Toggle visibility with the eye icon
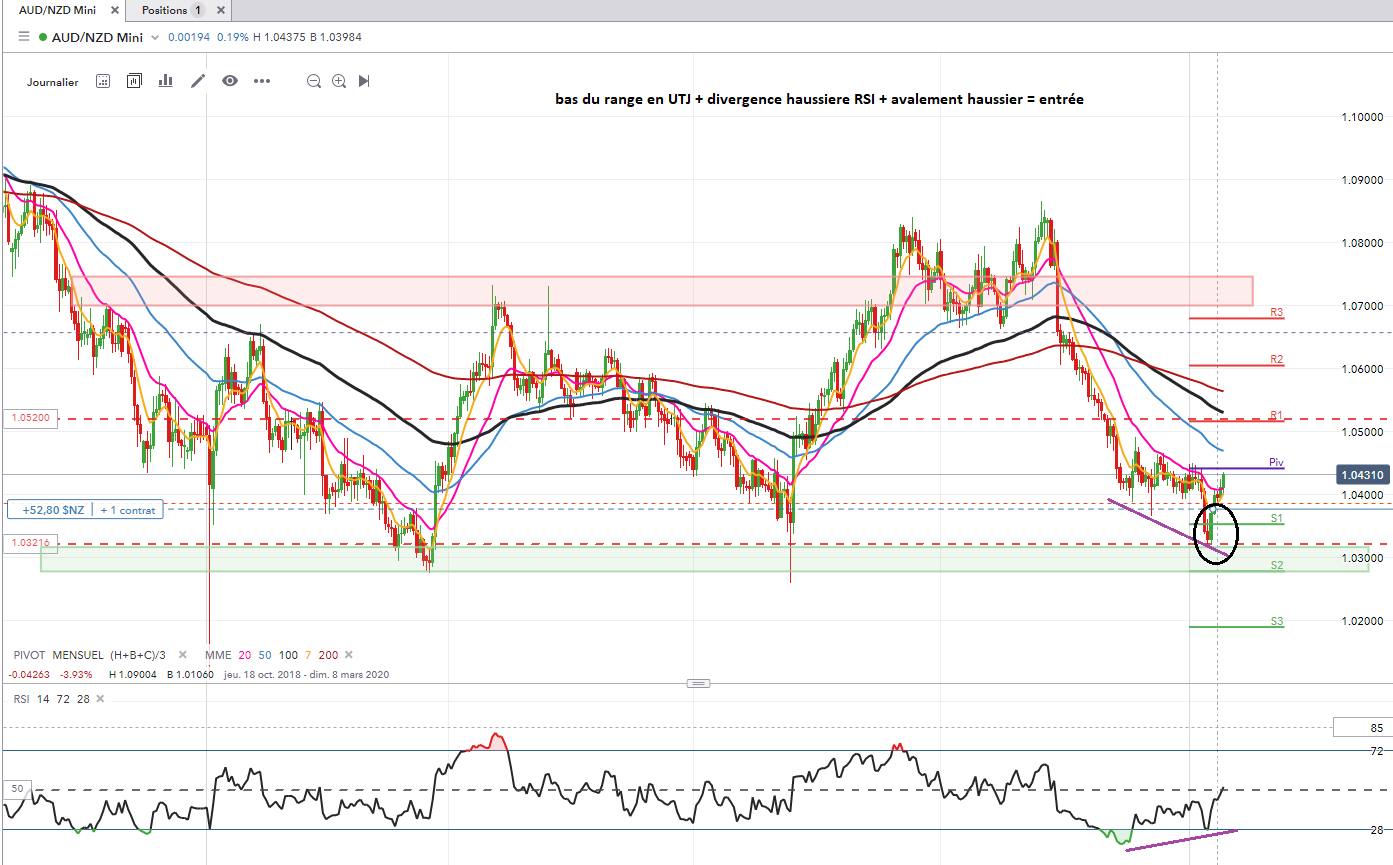Image resolution: width=1393 pixels, height=865 pixels. [230, 81]
